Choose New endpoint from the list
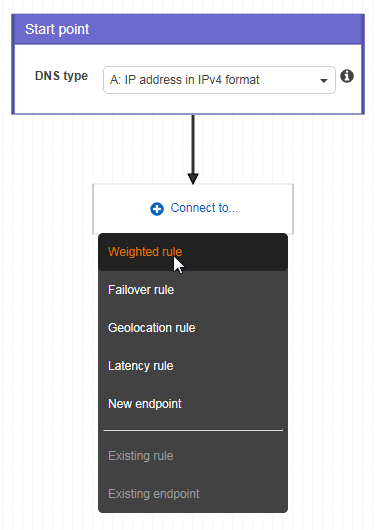This screenshot has height=530, width=378. point(193,404)
